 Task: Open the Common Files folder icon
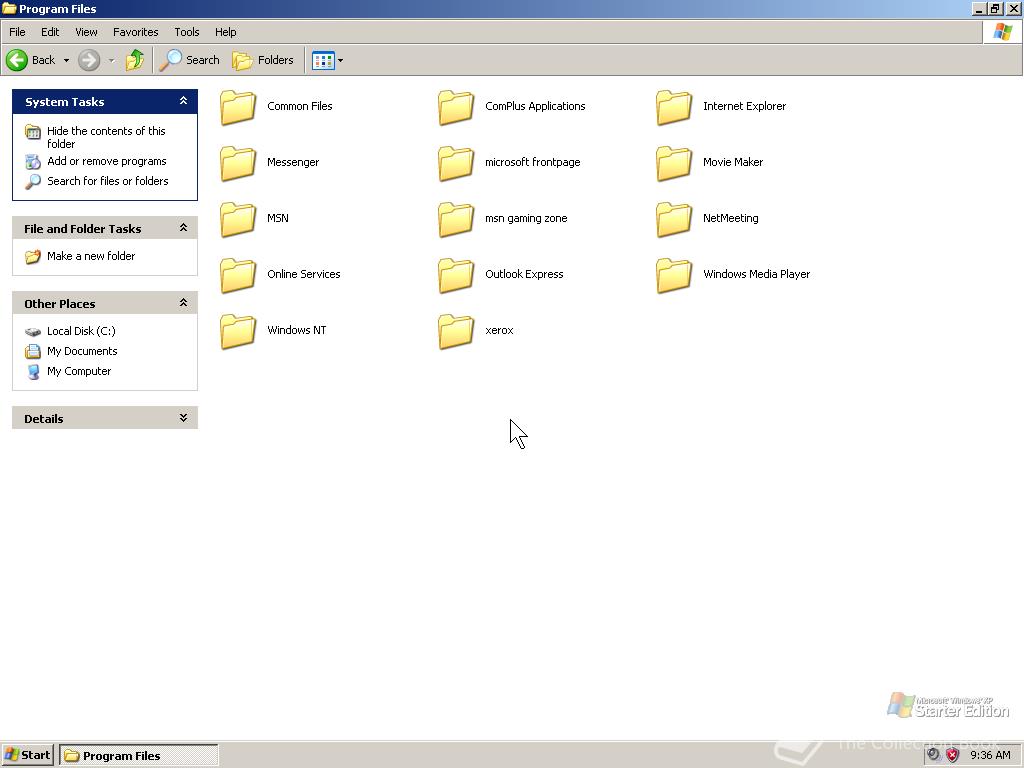238,107
